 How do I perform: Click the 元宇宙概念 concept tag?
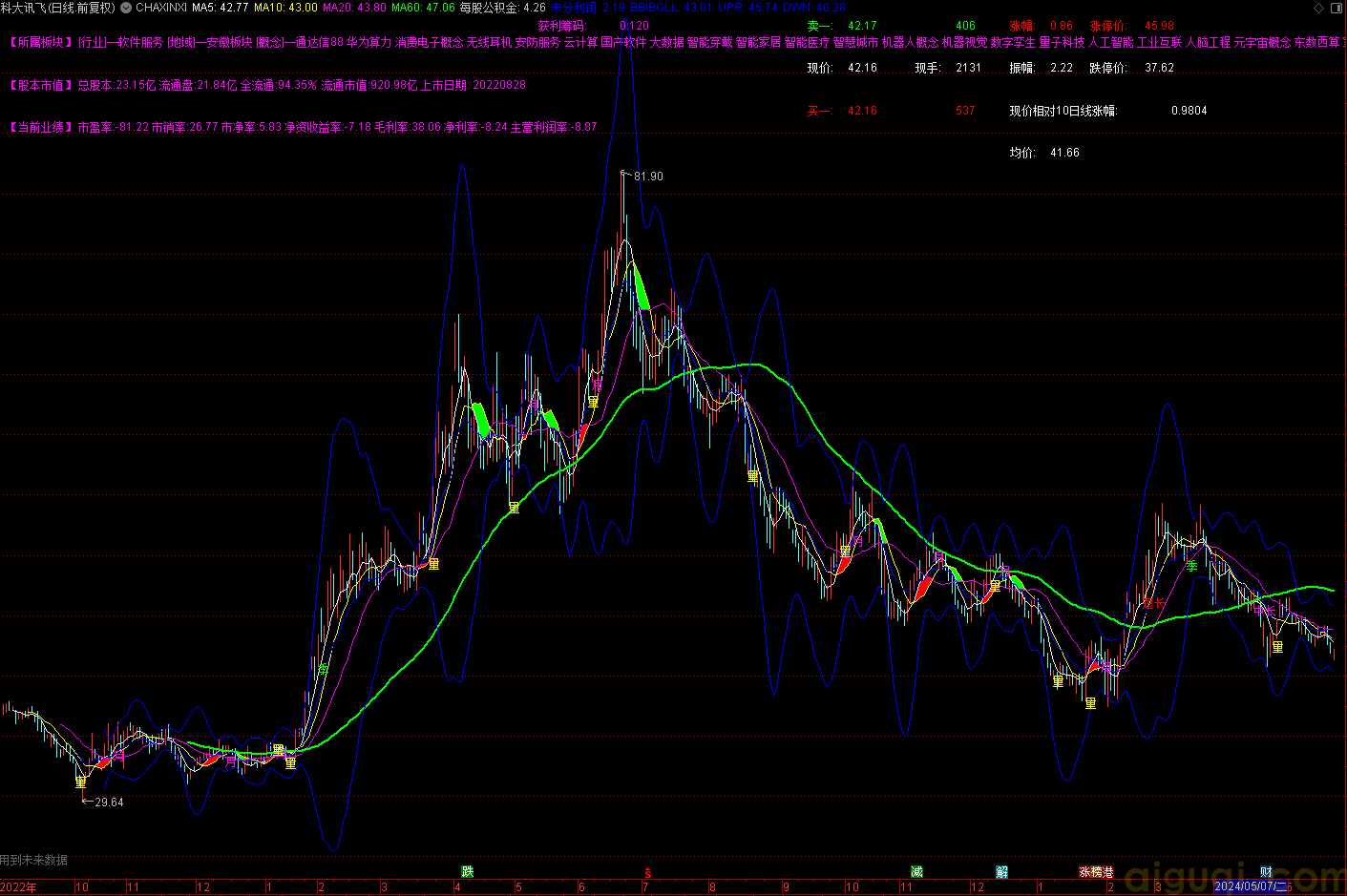[x=1262, y=42]
